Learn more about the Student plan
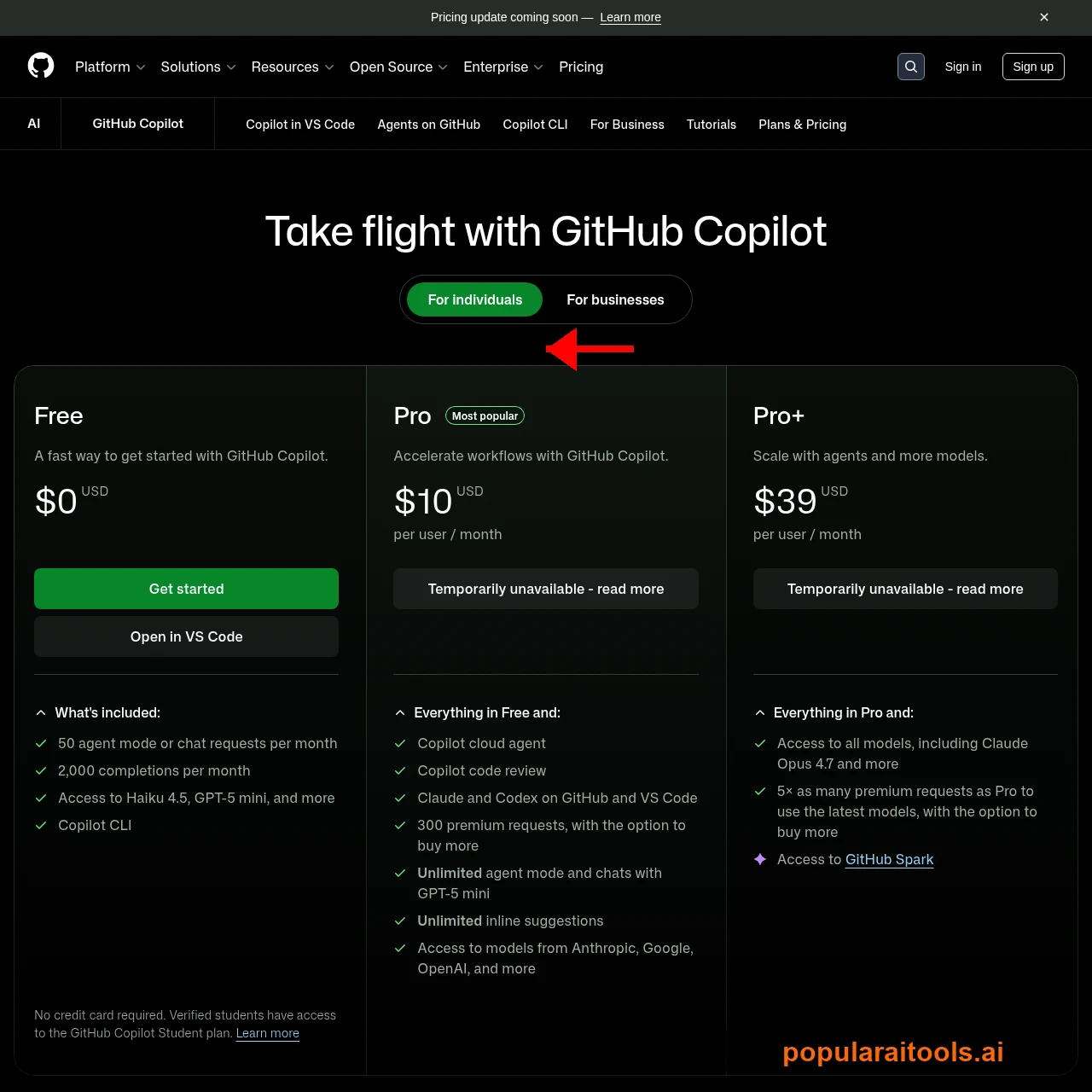The height and width of the screenshot is (1092, 1092). (x=268, y=1033)
